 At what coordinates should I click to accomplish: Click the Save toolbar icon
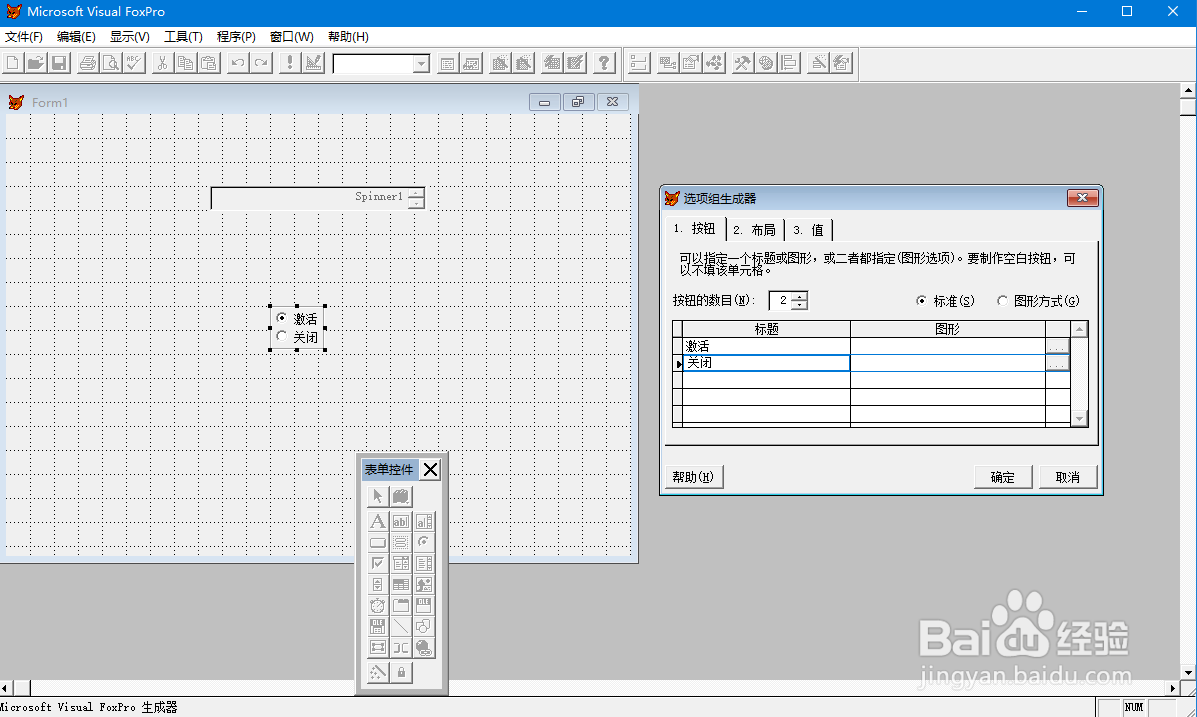(59, 63)
